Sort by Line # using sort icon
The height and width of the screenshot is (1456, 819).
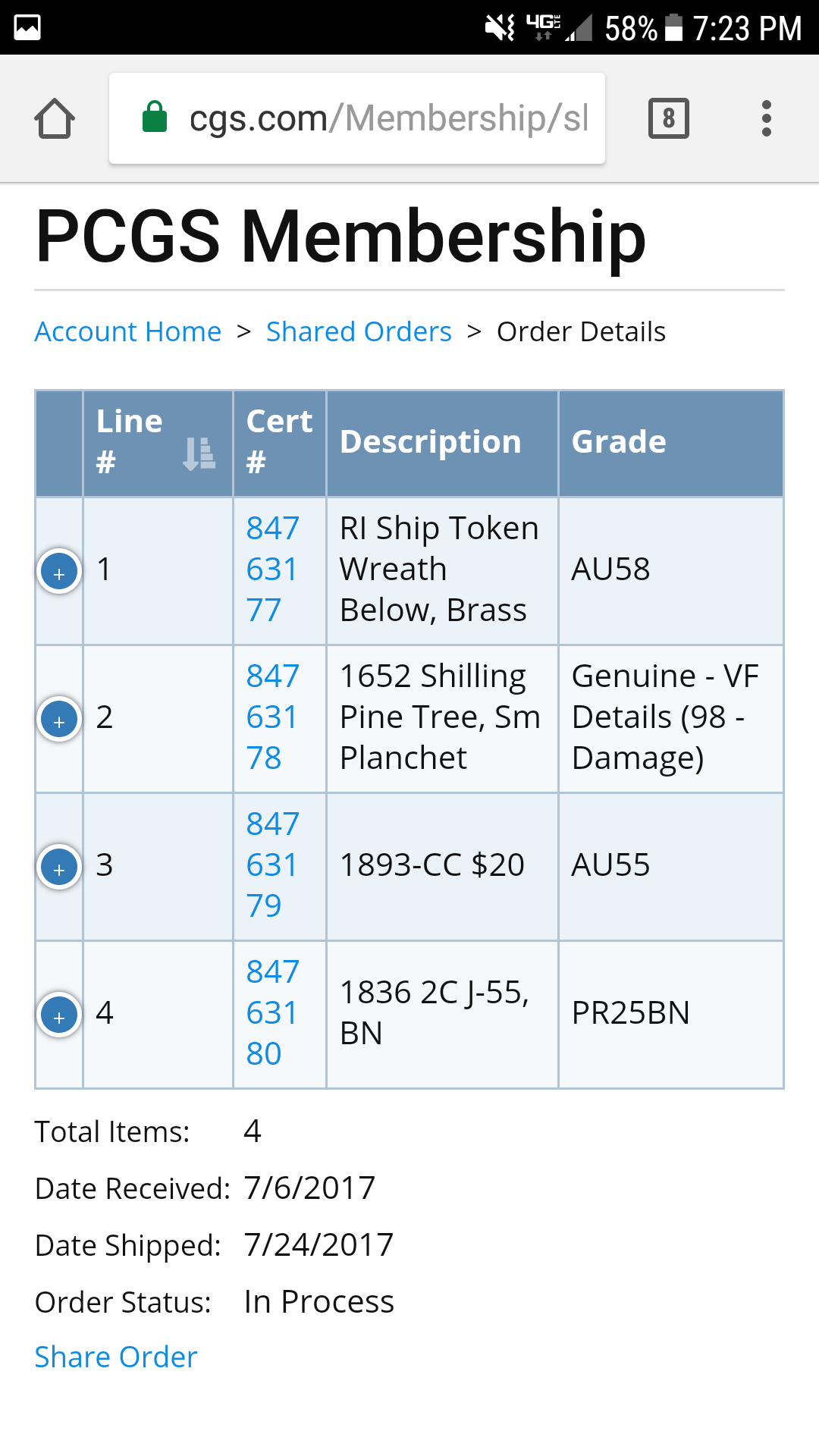tap(199, 453)
